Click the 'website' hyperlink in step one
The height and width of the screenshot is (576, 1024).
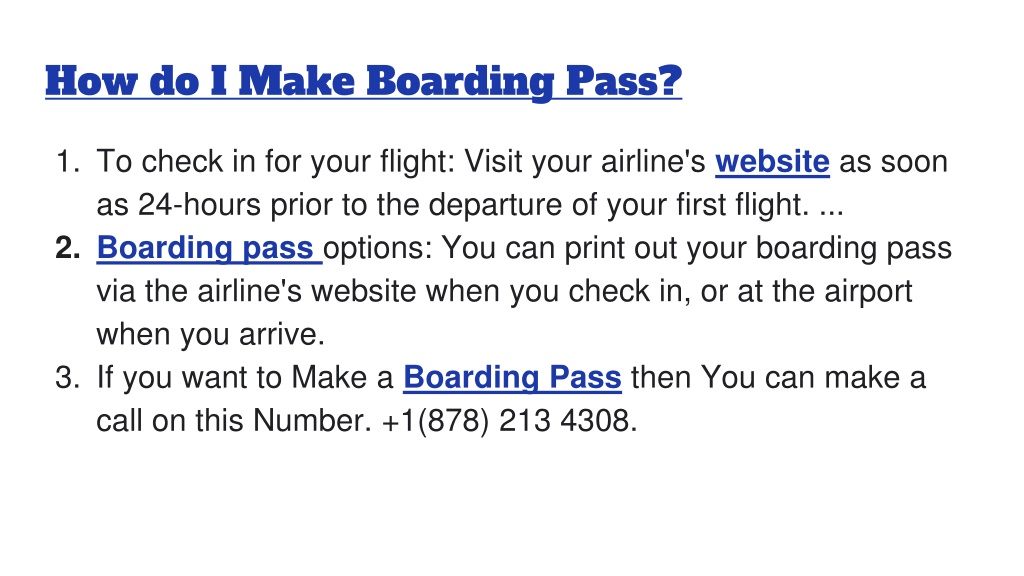pyautogui.click(x=773, y=161)
